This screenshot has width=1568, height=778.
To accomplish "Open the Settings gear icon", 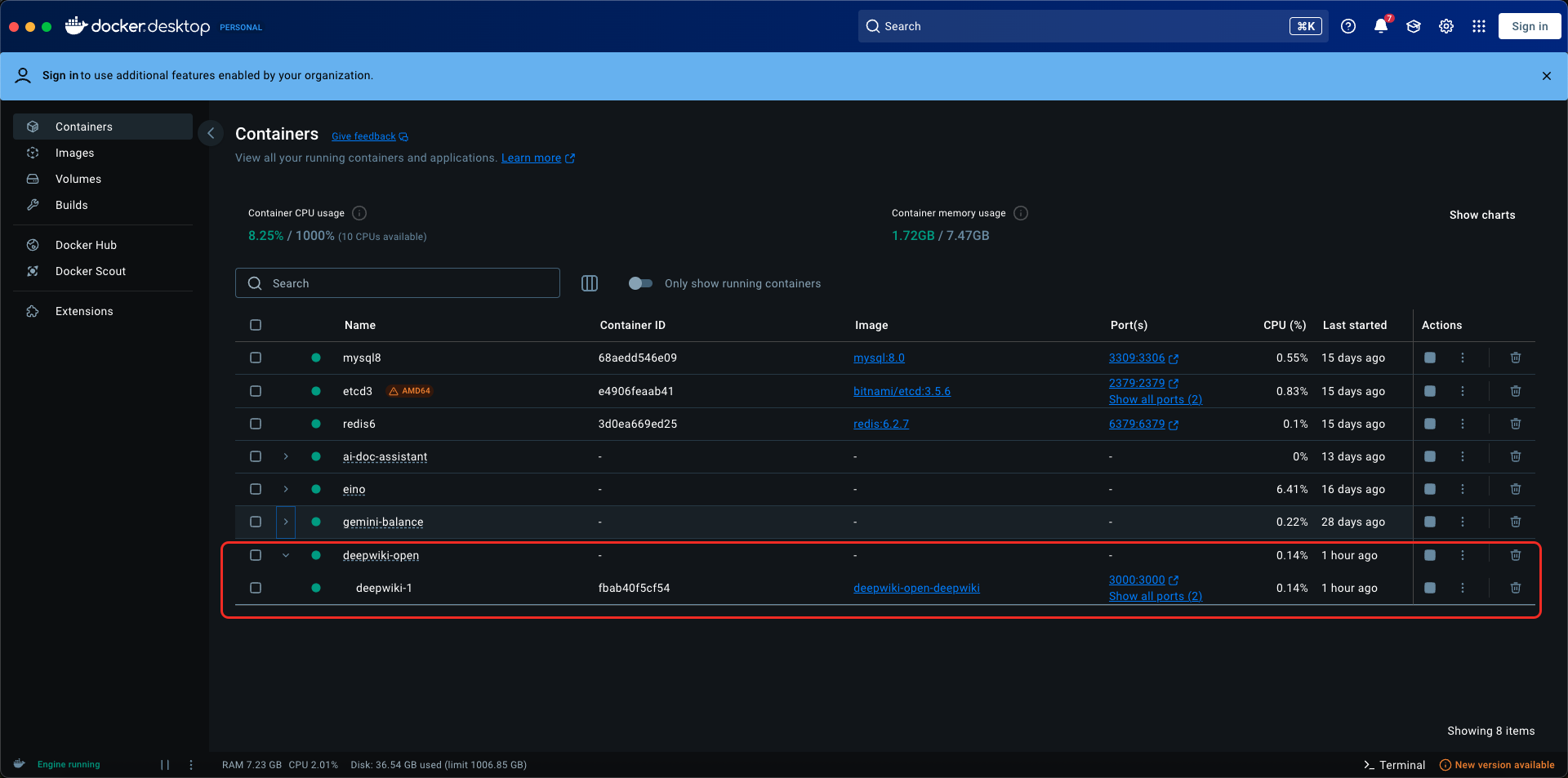I will click(x=1446, y=26).
